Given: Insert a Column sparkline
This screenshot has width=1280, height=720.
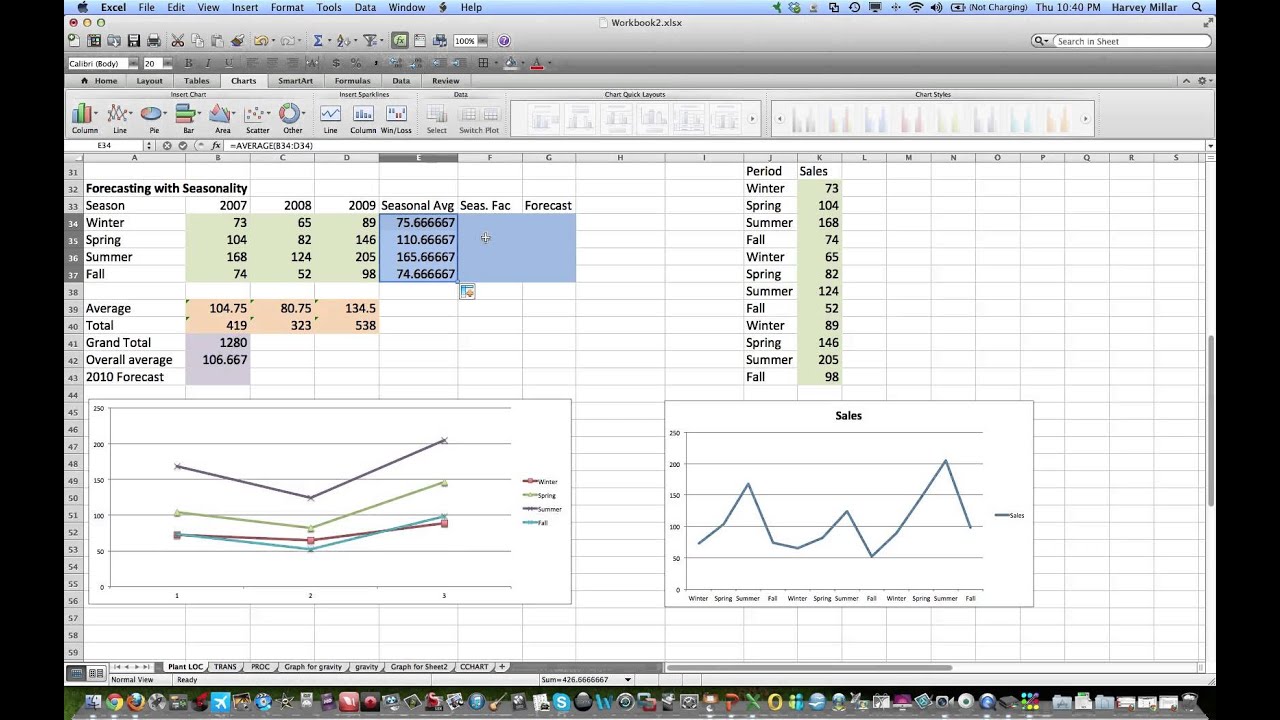Looking at the screenshot, I should 363,118.
